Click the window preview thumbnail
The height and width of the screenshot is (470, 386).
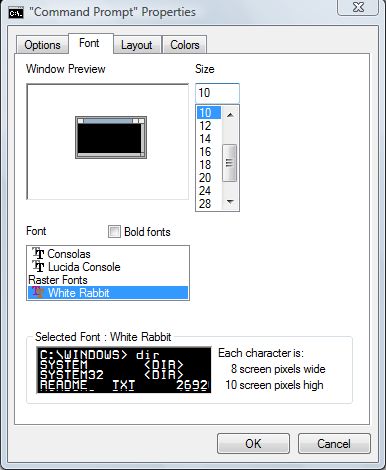click(x=111, y=137)
